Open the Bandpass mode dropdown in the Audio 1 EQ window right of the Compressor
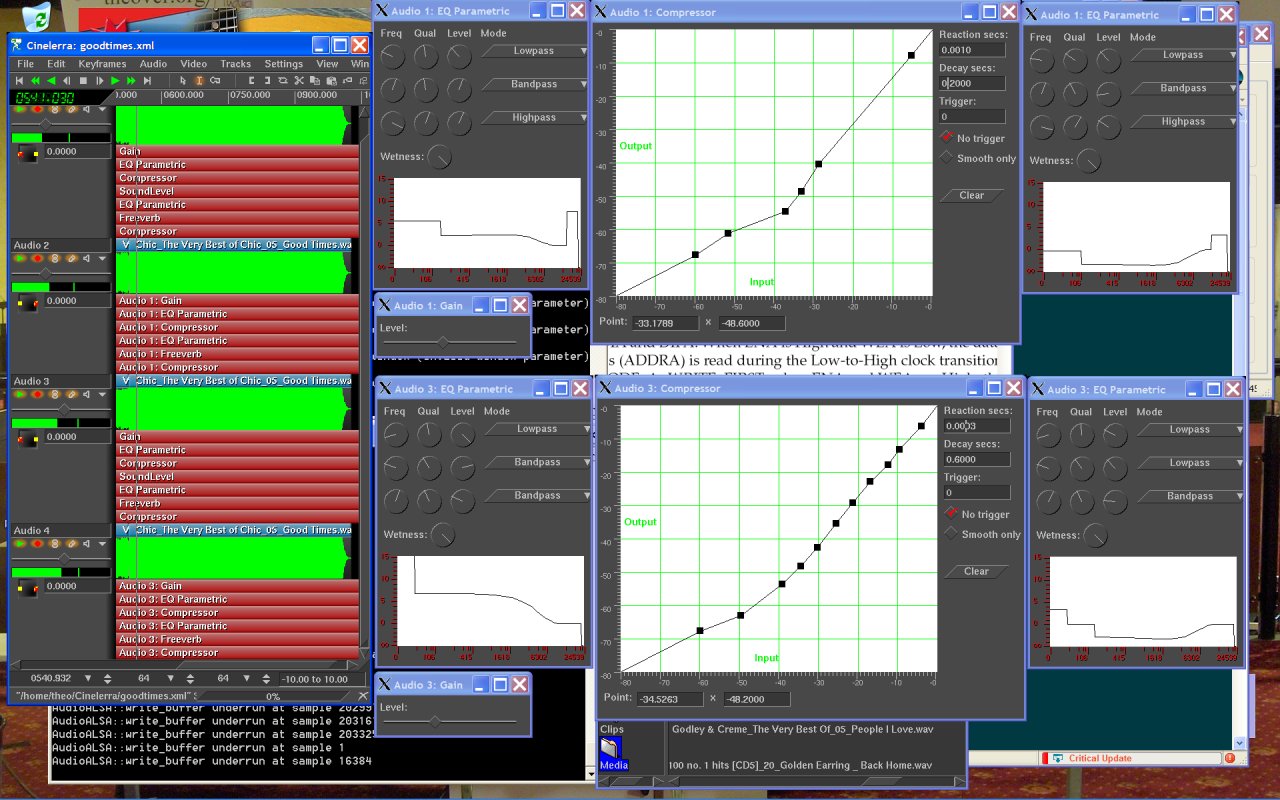 [1183, 88]
